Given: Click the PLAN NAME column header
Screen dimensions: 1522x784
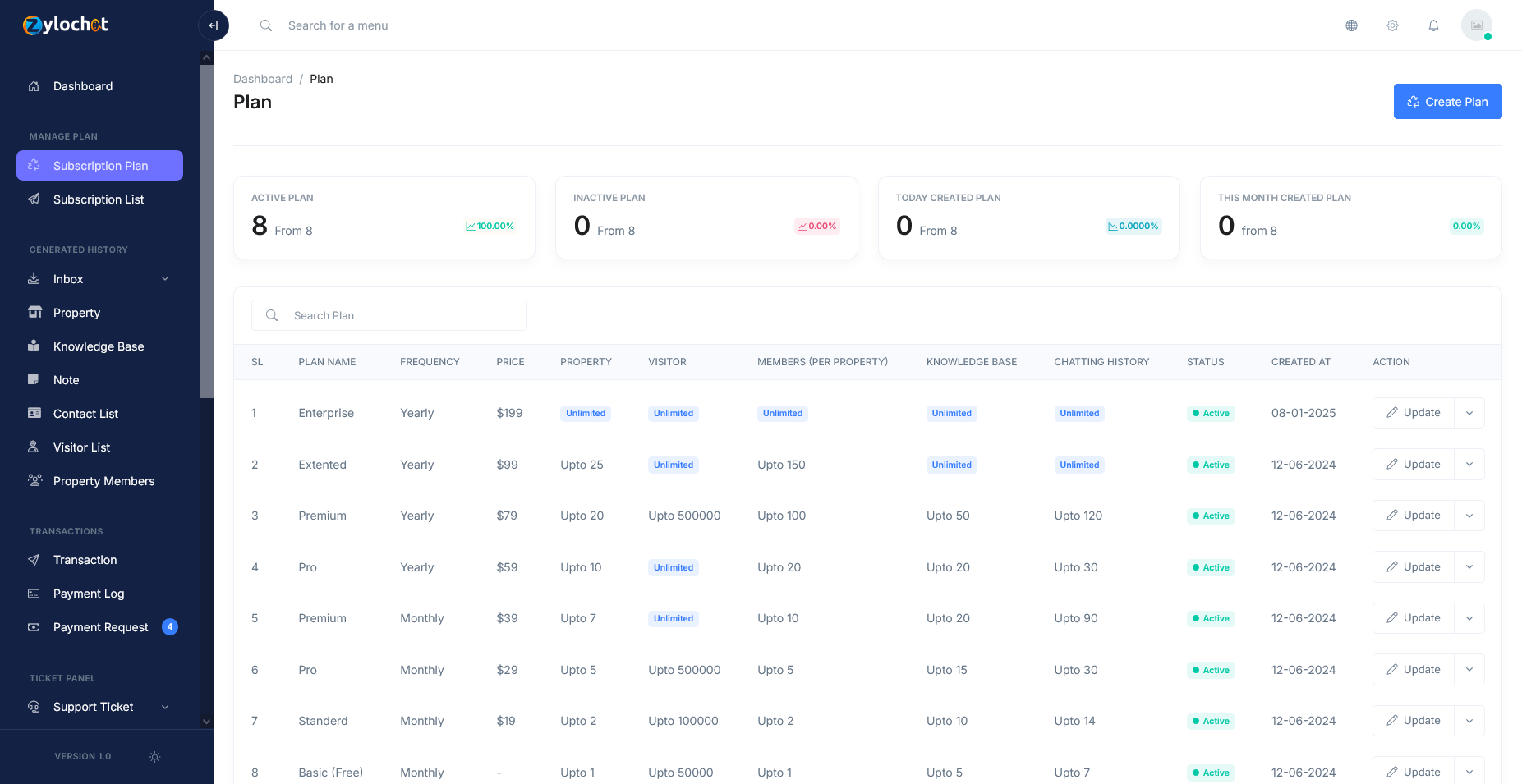Looking at the screenshot, I should point(327,362).
